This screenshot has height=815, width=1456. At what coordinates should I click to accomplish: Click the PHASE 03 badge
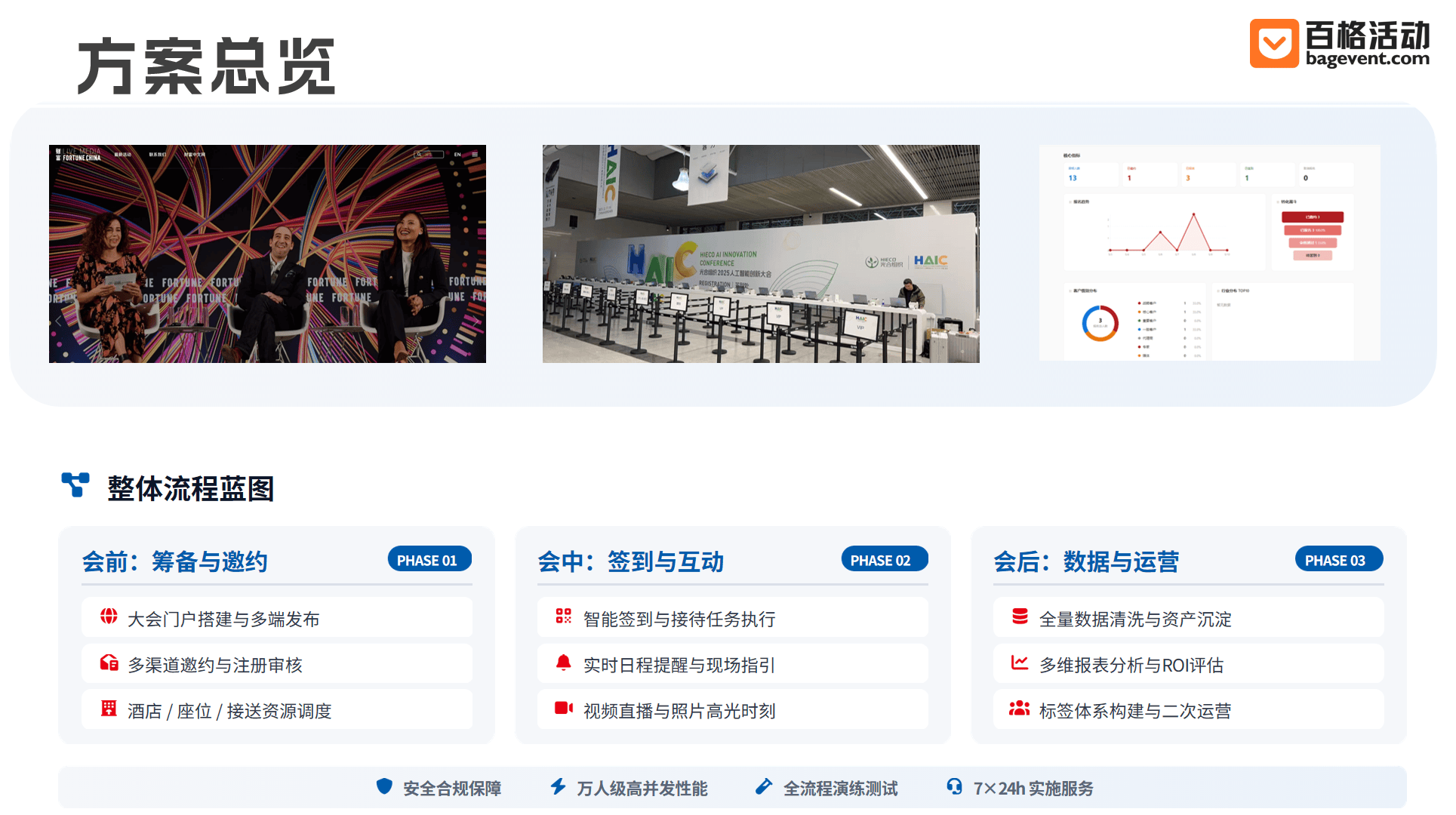[1340, 559]
